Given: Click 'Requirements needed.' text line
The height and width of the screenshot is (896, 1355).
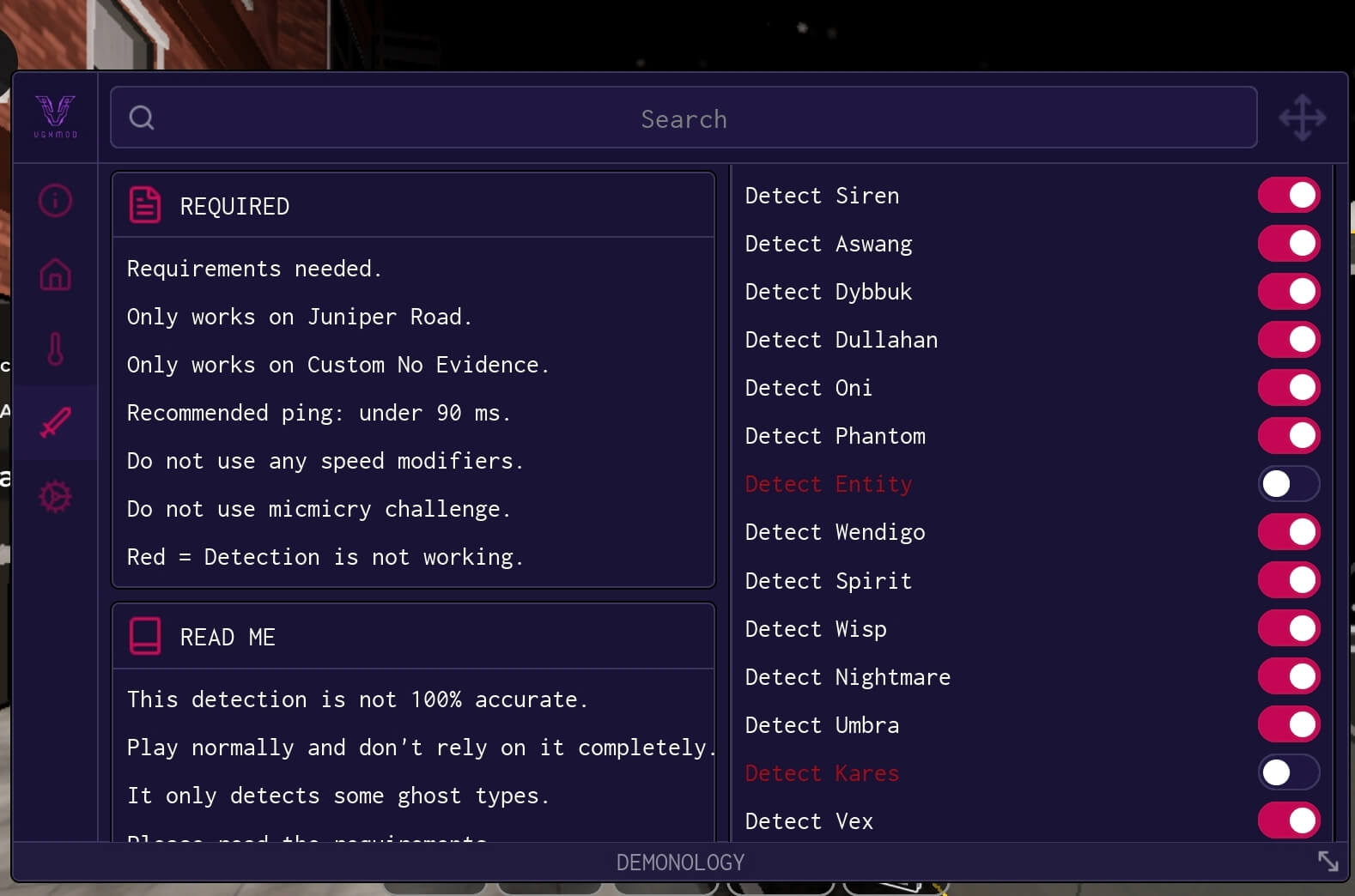Looking at the screenshot, I should (254, 269).
